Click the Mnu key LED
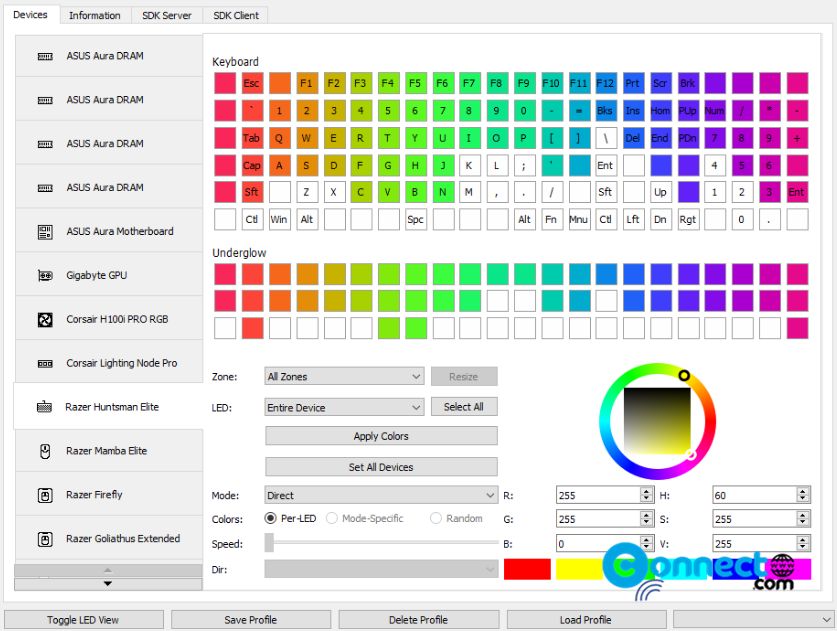837x631 pixels. tap(579, 219)
